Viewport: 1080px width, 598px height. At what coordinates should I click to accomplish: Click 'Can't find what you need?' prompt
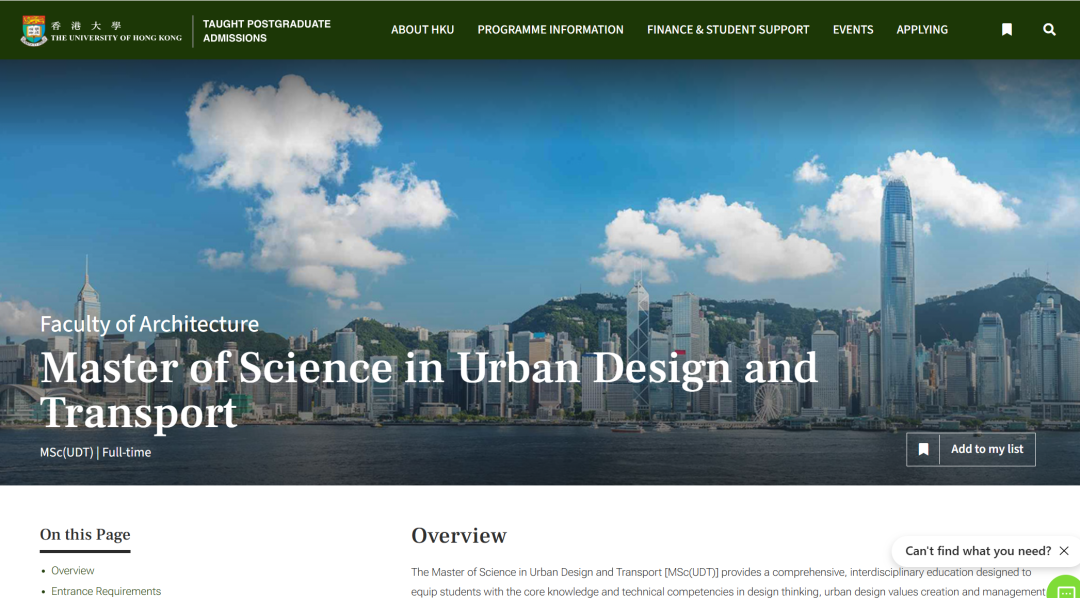click(x=977, y=550)
